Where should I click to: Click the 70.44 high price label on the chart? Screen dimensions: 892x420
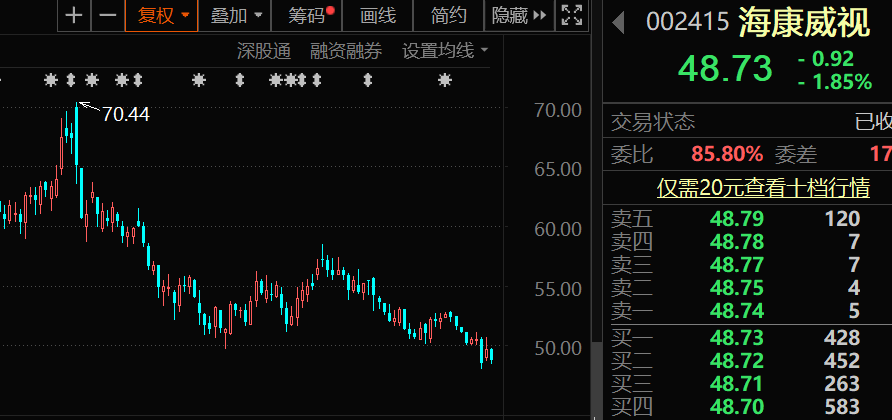pos(126,114)
